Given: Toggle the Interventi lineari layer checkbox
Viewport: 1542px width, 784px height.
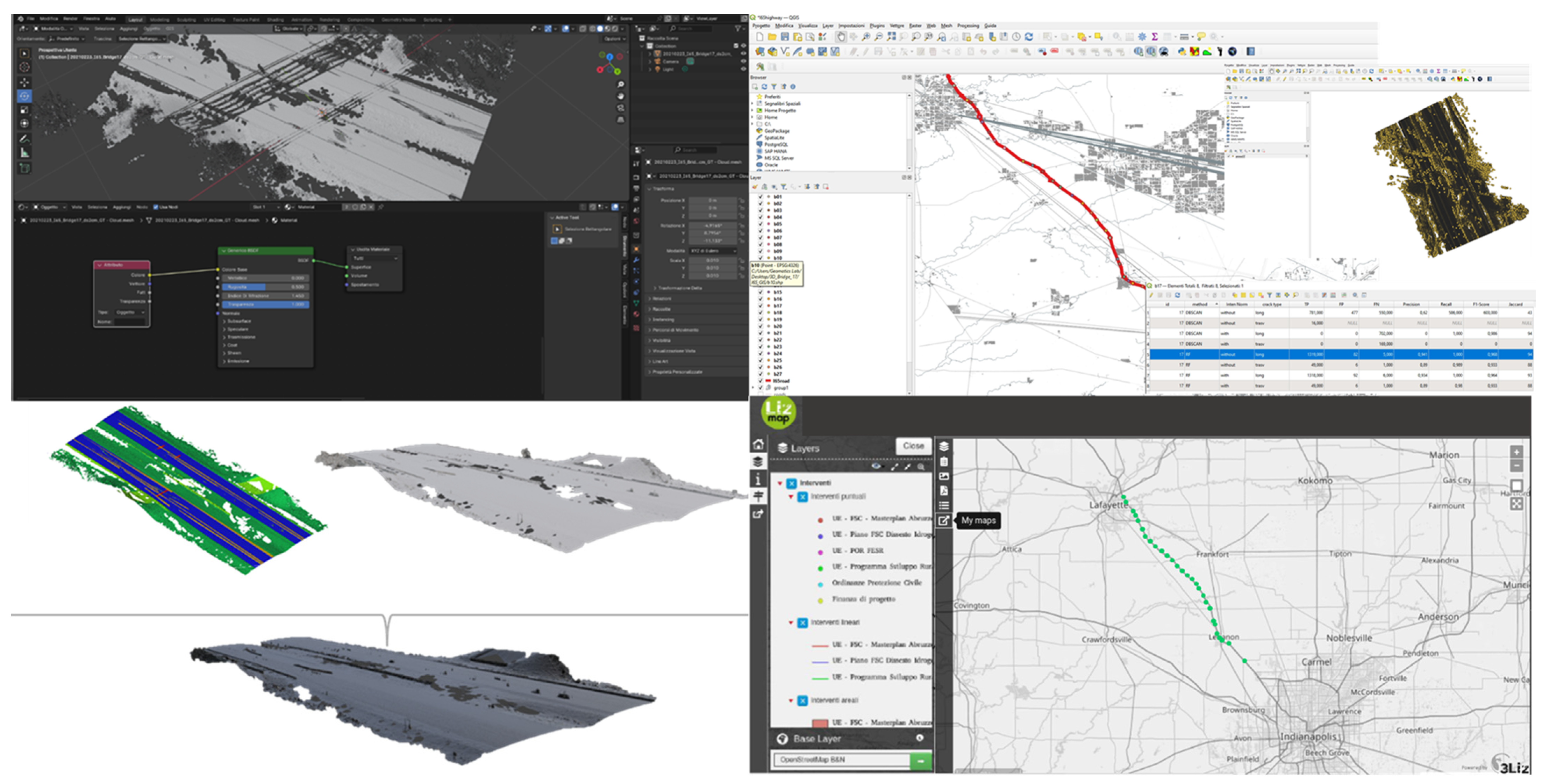Looking at the screenshot, I should [803, 623].
